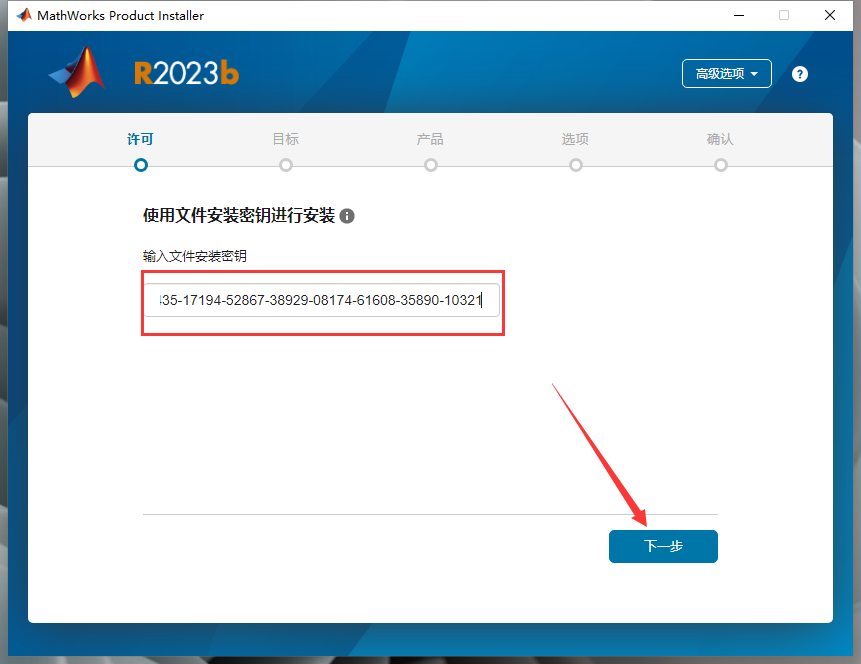Expand the 高级选项 dropdown
This screenshot has height=664, width=861.
[x=727, y=74]
